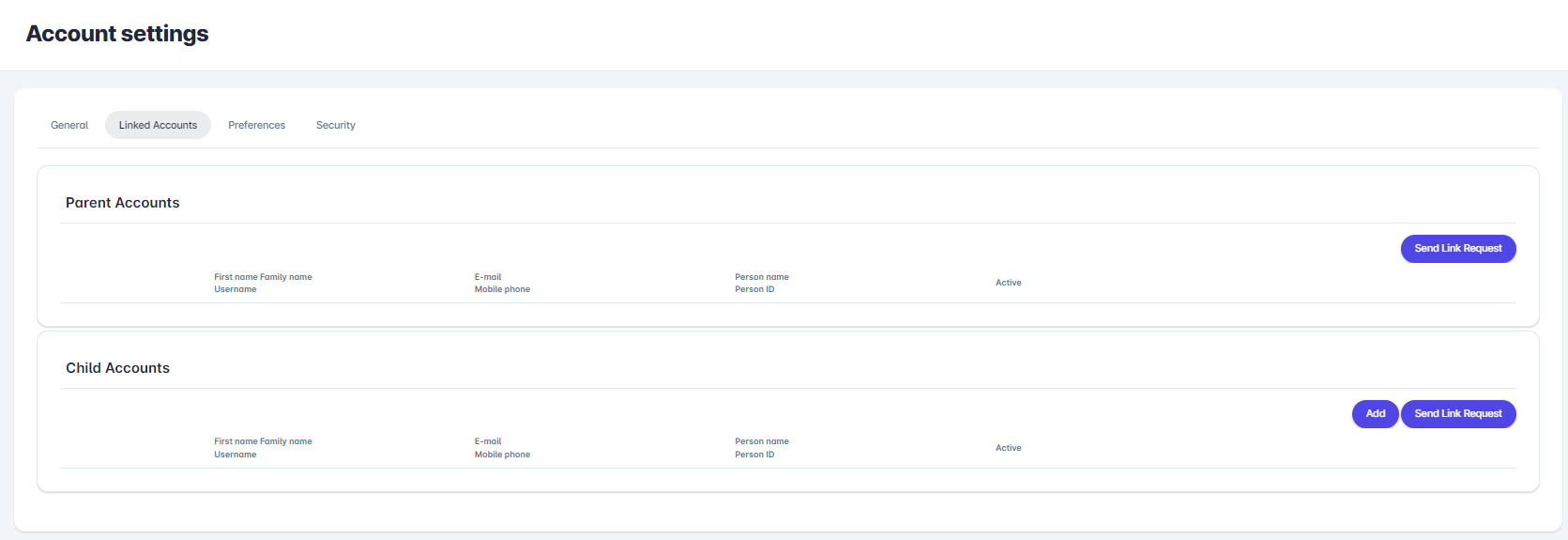Go to the Security tab
The image size is (1568, 540).
335,125
